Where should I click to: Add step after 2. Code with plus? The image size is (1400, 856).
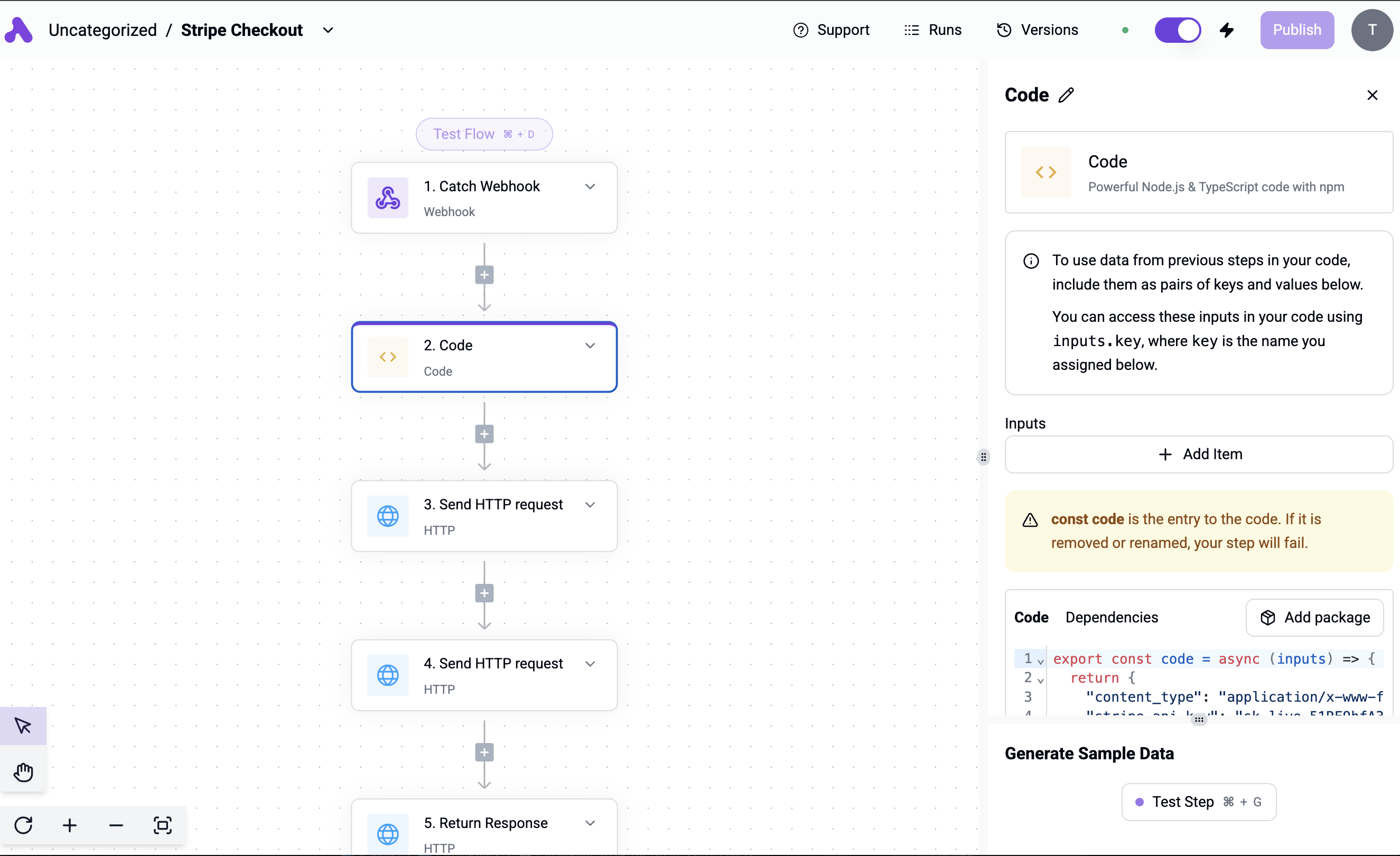[x=484, y=434]
